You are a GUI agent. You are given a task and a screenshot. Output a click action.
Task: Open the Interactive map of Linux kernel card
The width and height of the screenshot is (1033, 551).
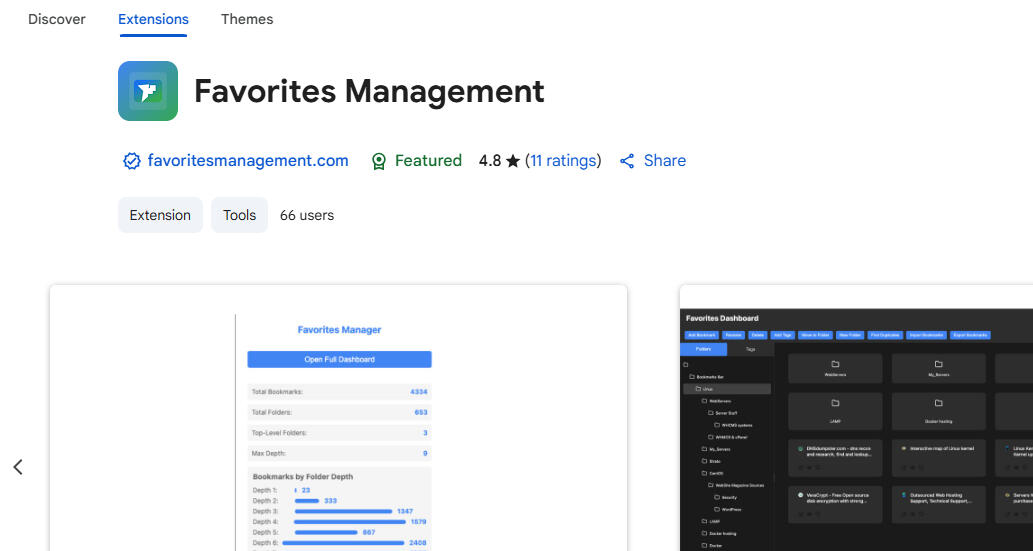(938, 457)
